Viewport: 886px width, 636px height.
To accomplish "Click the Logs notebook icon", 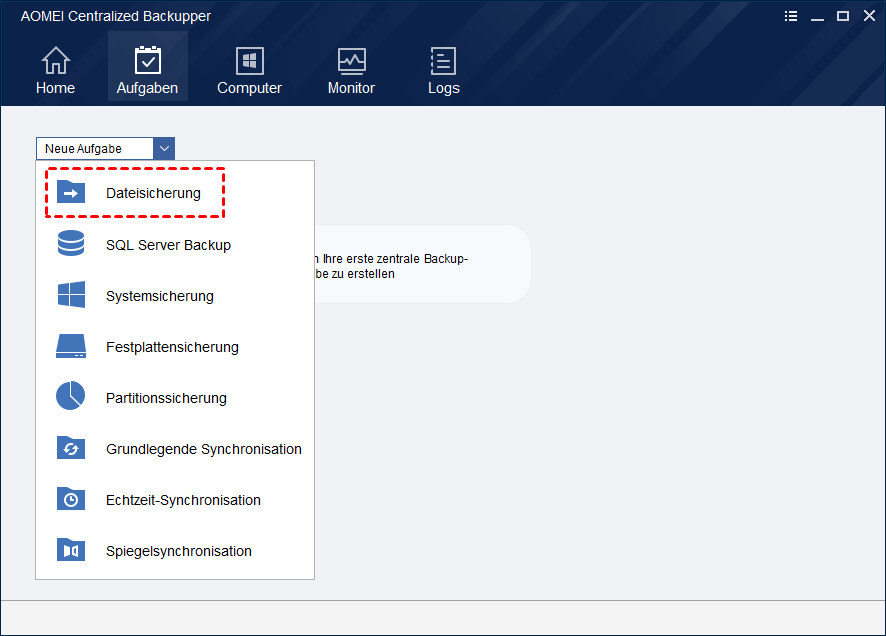I will coord(443,60).
